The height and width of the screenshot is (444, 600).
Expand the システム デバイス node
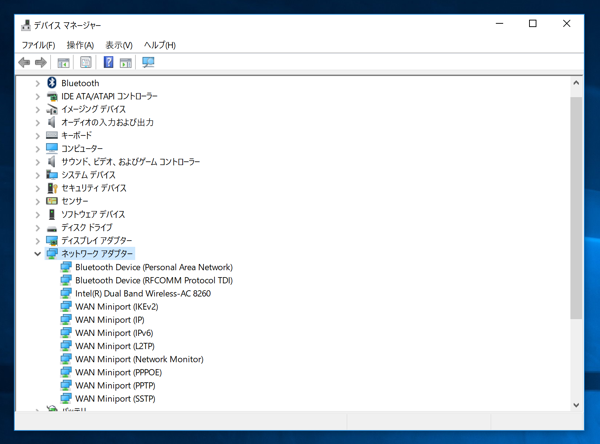pyautogui.click(x=38, y=175)
